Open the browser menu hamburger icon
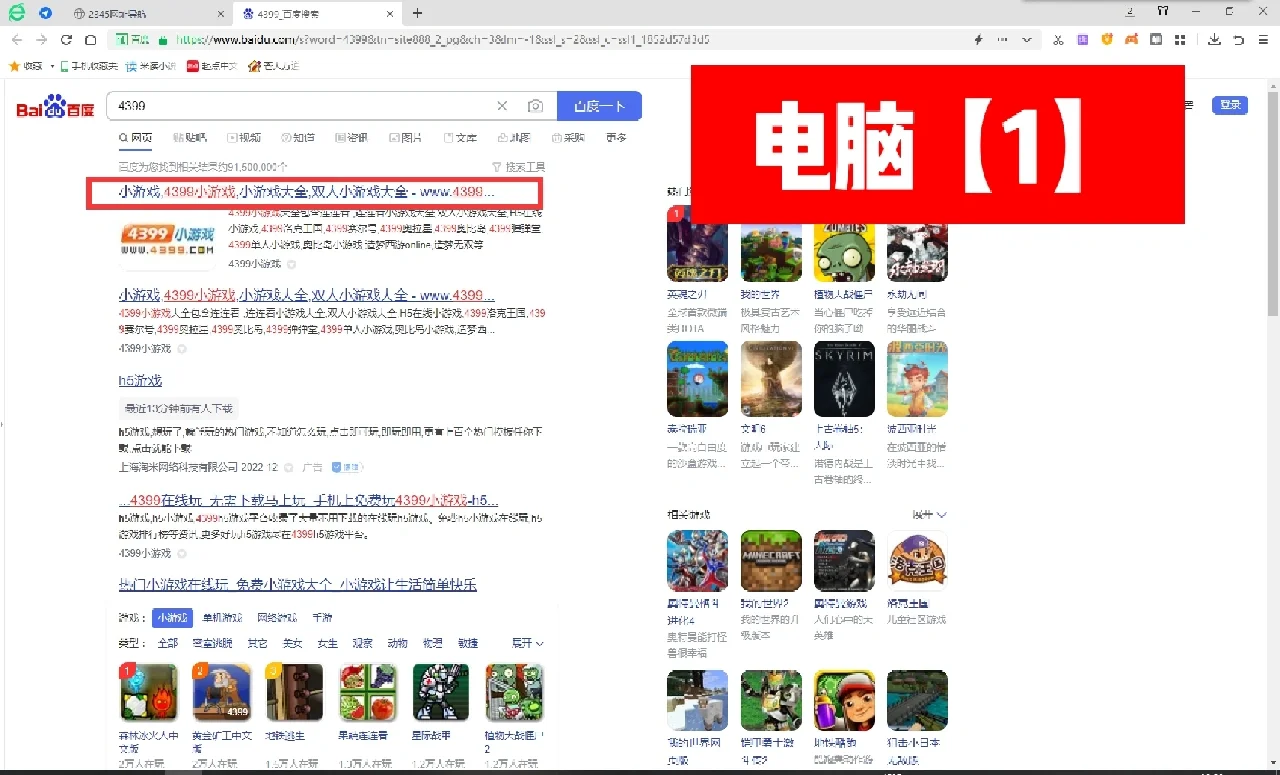This screenshot has width=1280, height=775. [x=1263, y=40]
